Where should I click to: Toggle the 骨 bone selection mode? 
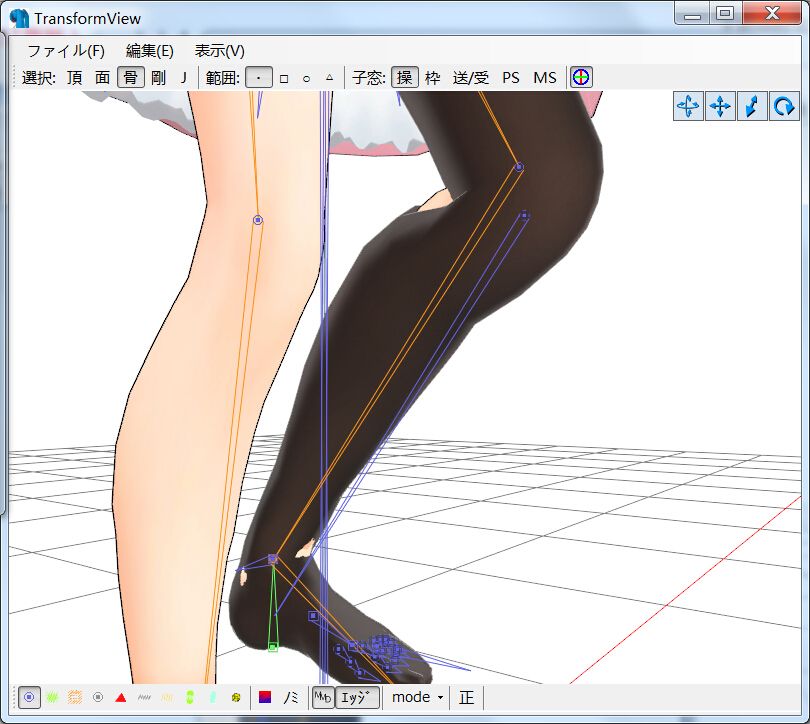pos(130,78)
